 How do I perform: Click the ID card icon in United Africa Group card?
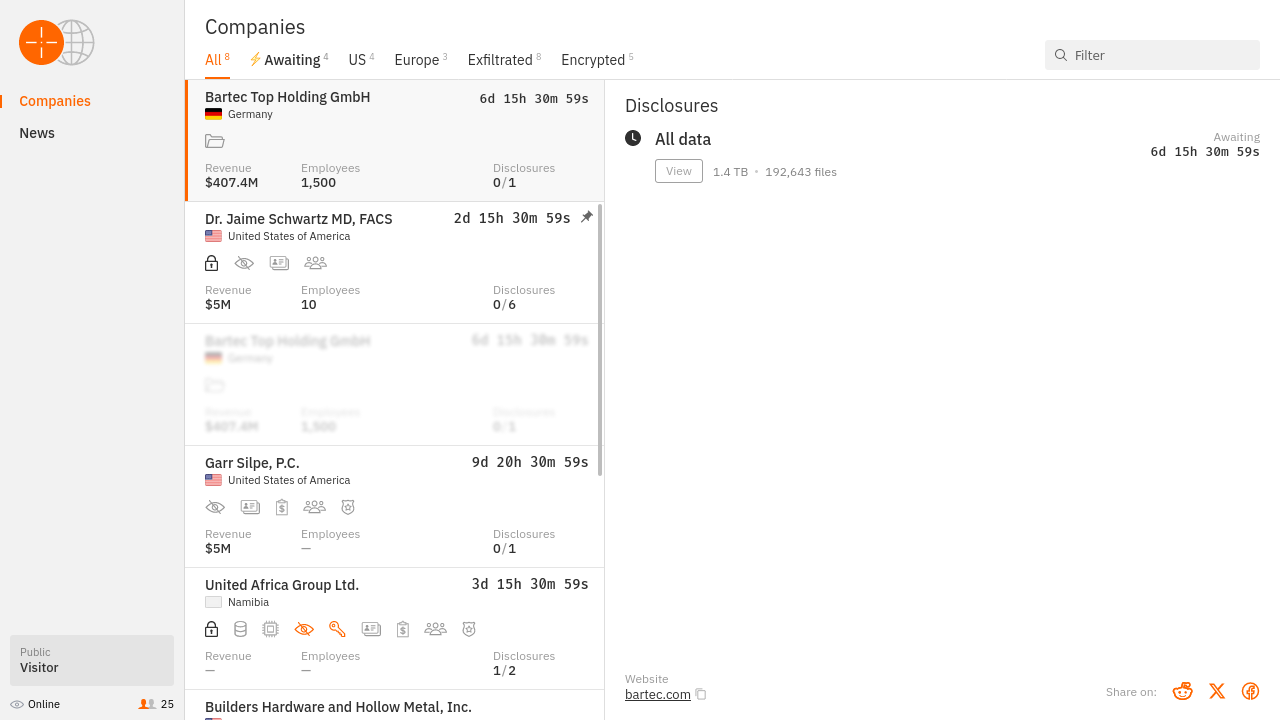tap(371, 629)
